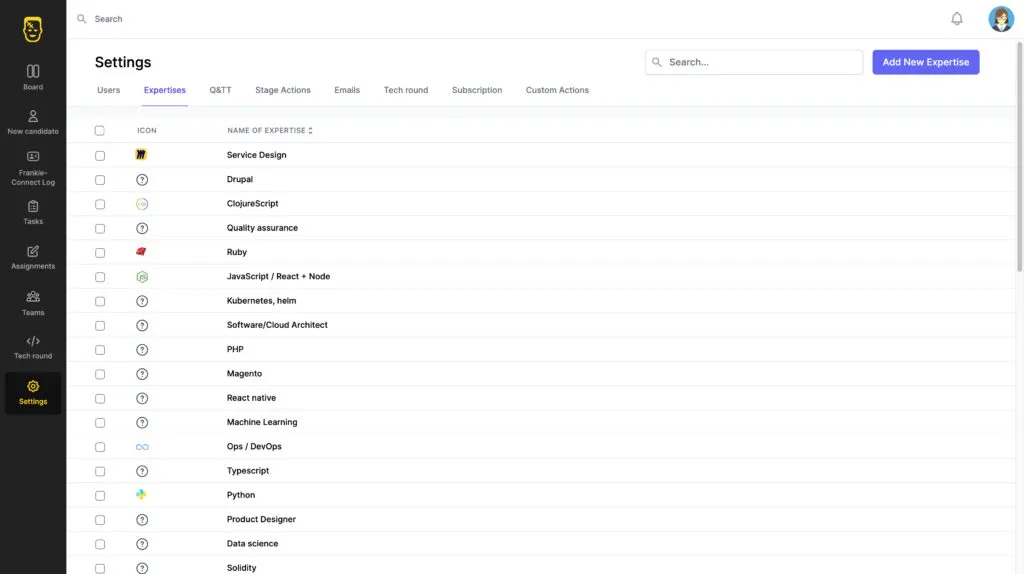Check the JavaScript / React + Node checkbox

pyautogui.click(x=100, y=277)
